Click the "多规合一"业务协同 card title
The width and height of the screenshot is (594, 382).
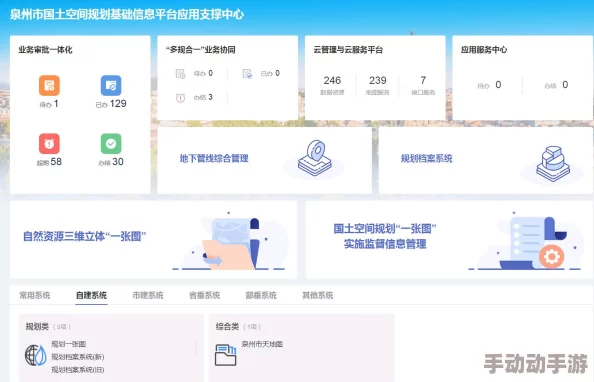(201, 50)
